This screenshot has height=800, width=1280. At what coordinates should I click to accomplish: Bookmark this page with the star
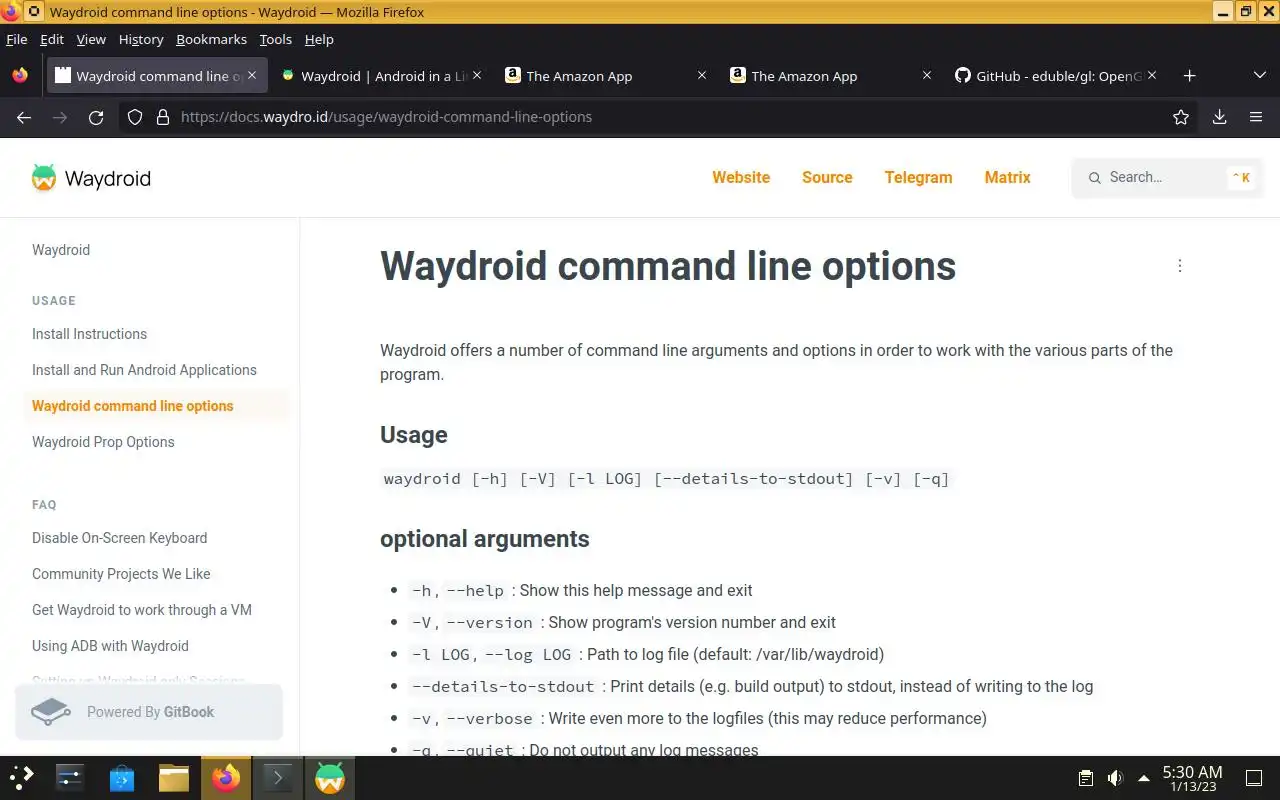1181,117
